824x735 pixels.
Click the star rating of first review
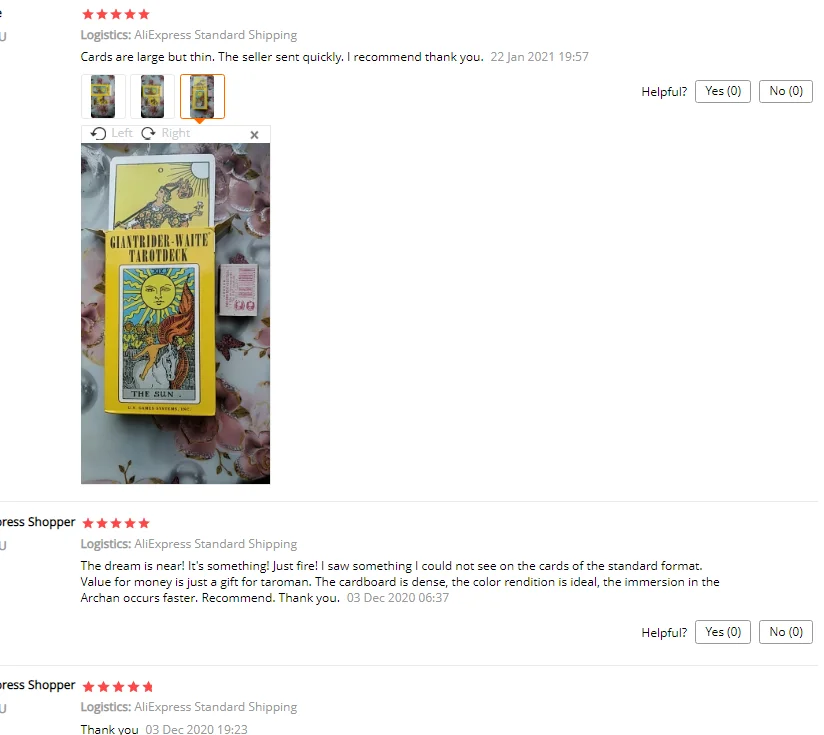(x=116, y=14)
